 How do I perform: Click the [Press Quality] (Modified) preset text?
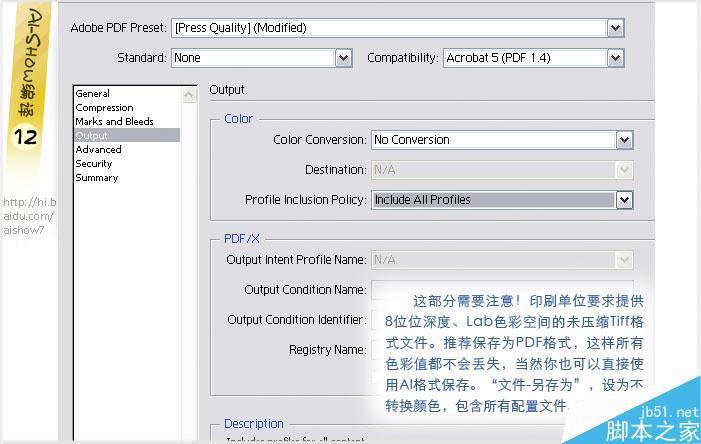pos(241,28)
